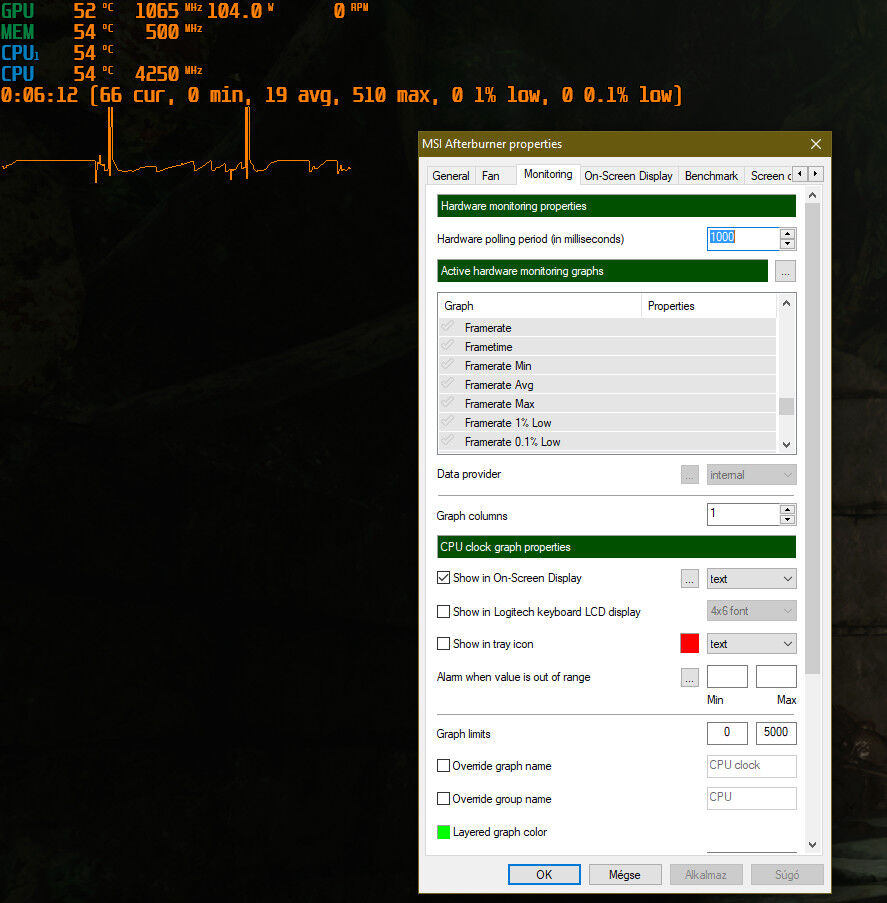This screenshot has width=887, height=903.
Task: Open active hardware monitoring graphs options button
Action: (x=785, y=271)
